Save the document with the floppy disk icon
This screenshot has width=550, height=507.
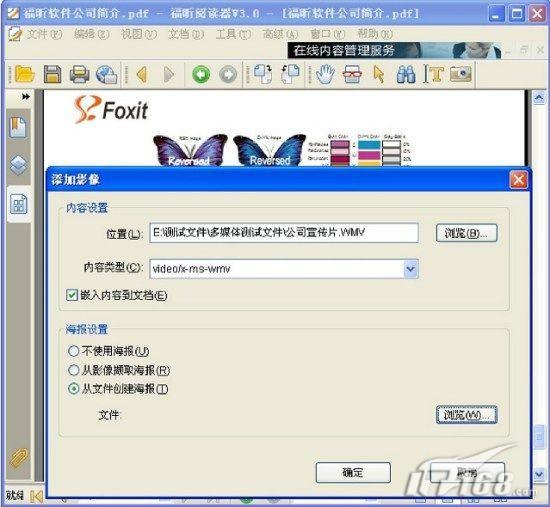tap(52, 74)
